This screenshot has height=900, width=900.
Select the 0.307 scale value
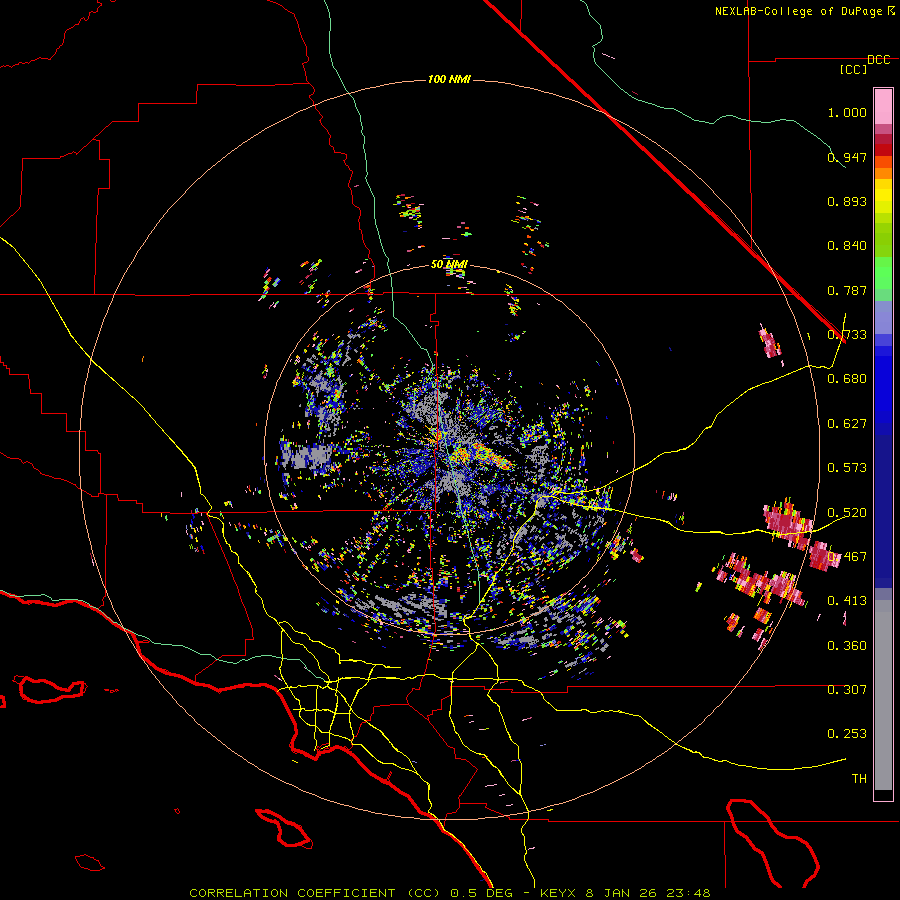tap(847, 689)
